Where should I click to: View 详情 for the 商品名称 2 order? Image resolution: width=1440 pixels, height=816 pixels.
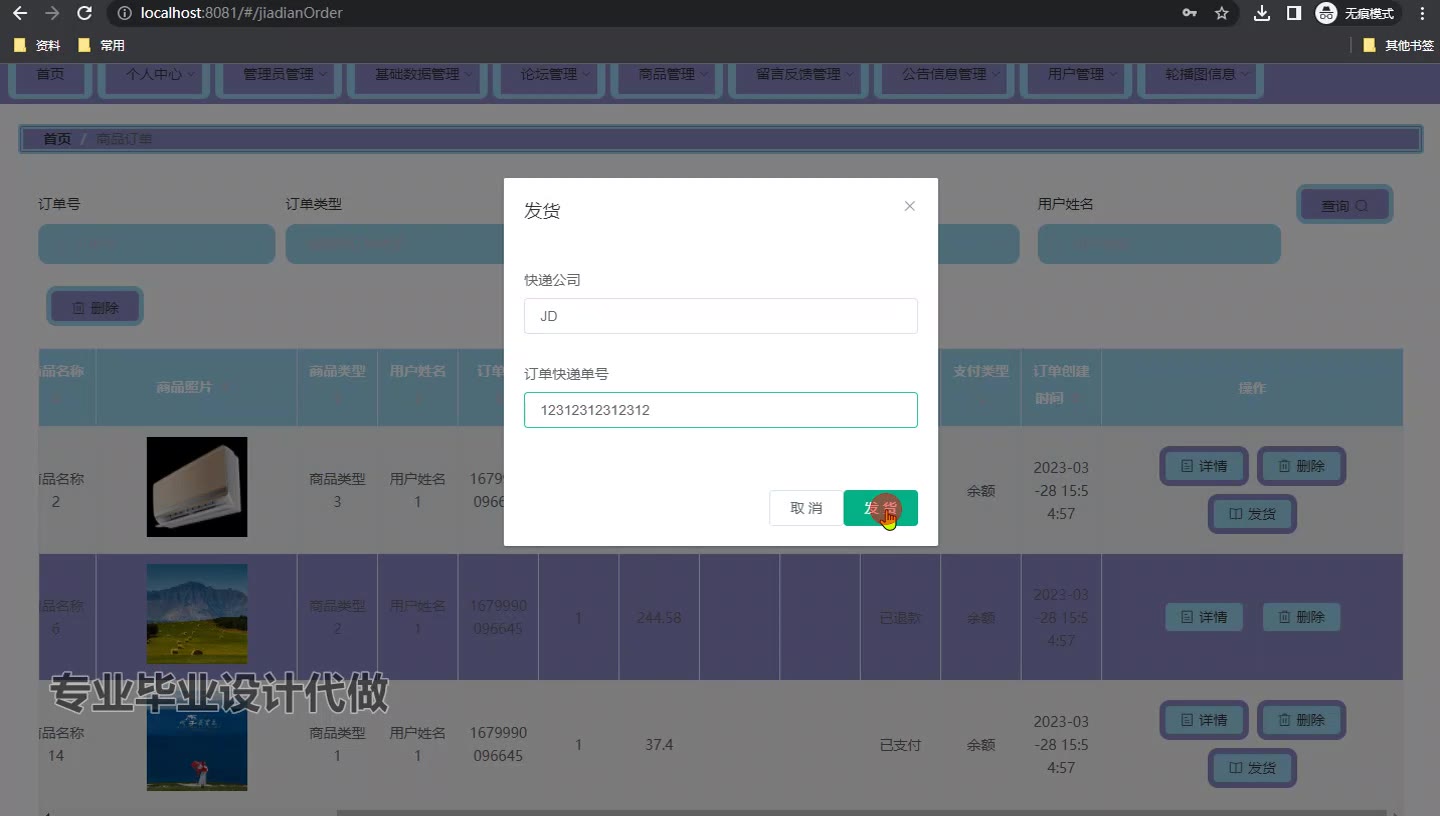(x=1204, y=466)
